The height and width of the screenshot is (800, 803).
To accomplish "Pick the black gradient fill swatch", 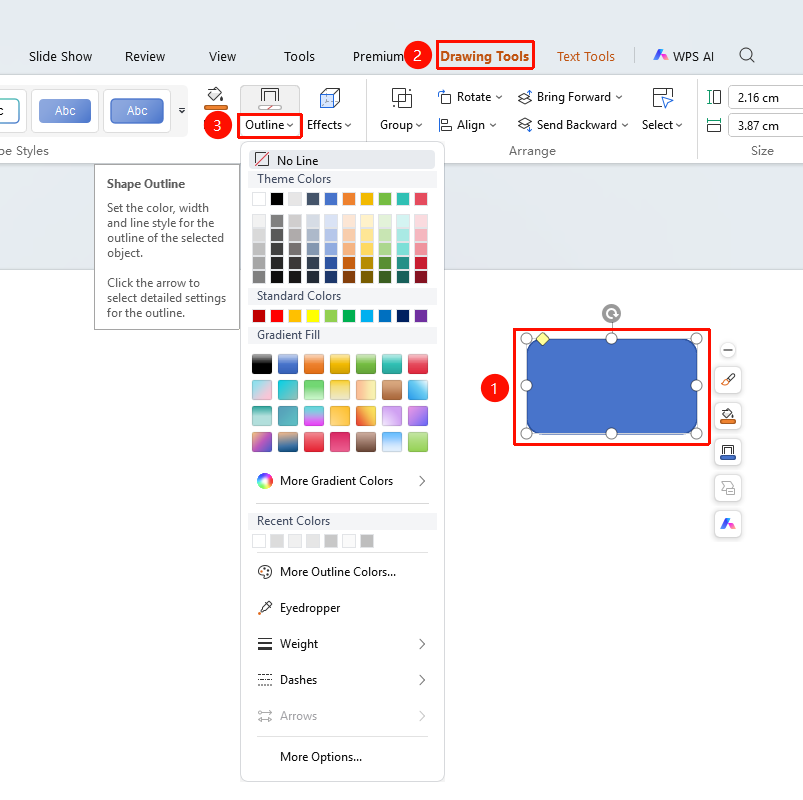I will pos(262,364).
